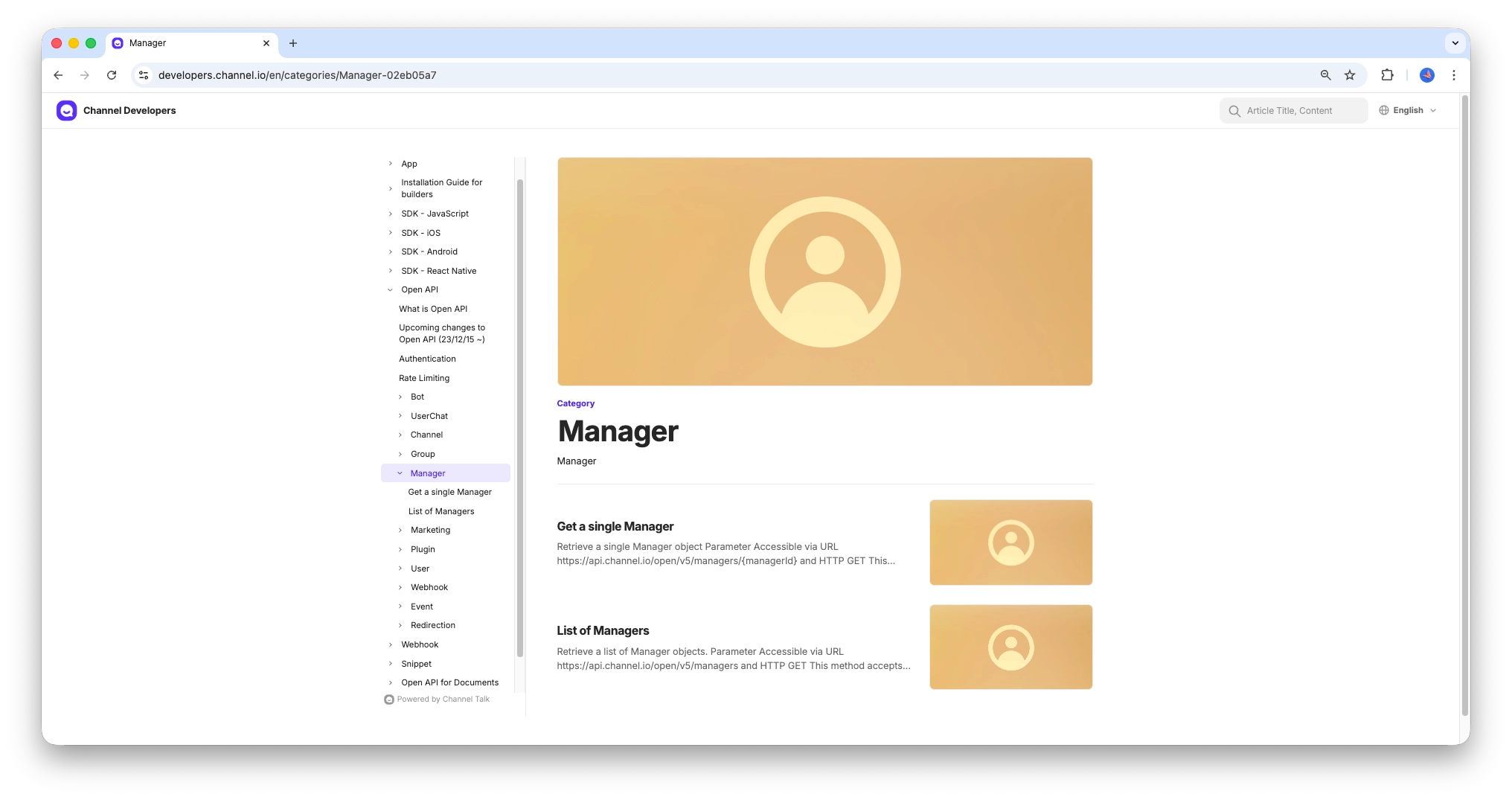This screenshot has width=1512, height=800.
Task: Select User in the sidebar
Action: 420,569
